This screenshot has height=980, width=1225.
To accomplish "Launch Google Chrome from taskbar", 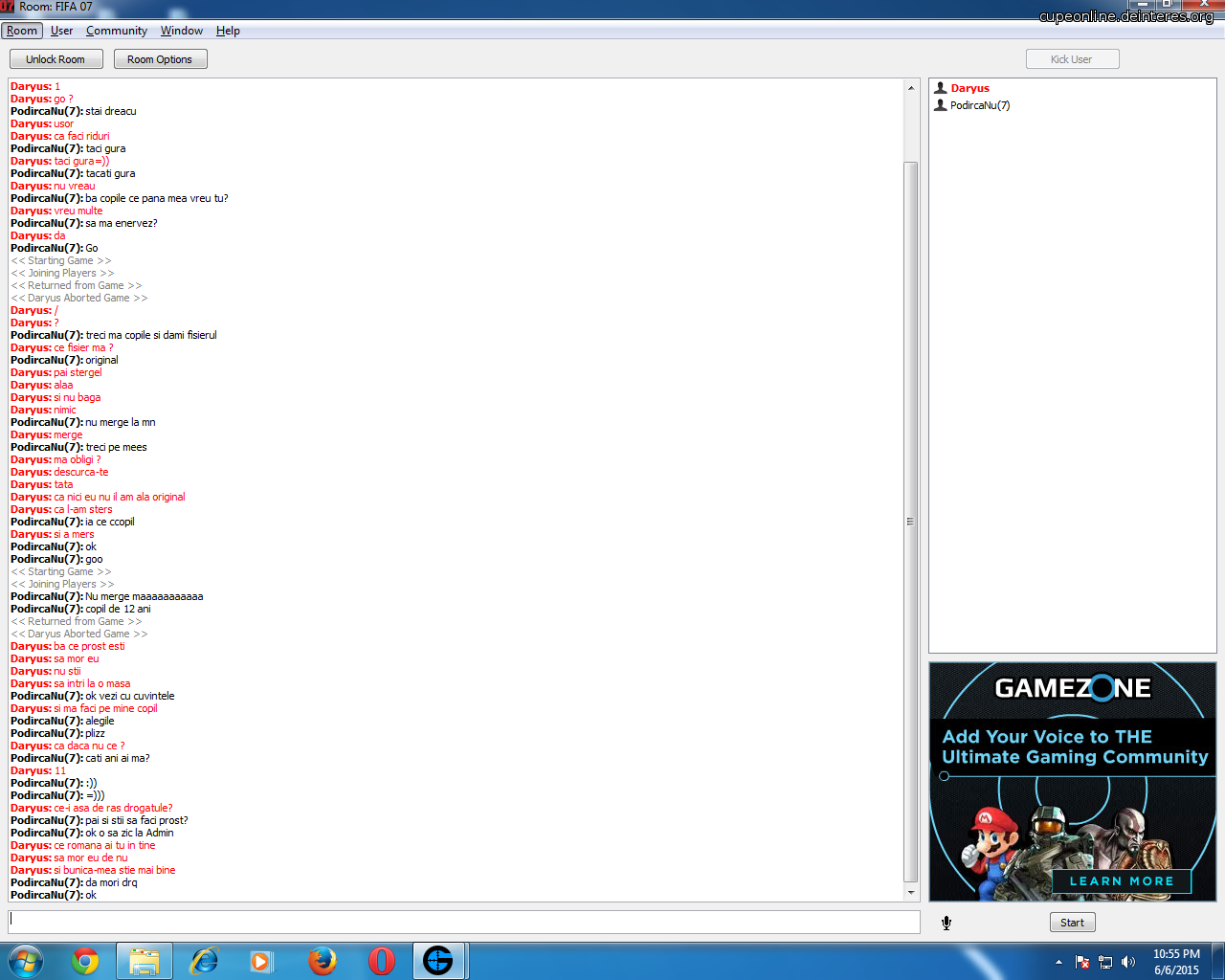I will 85,961.
